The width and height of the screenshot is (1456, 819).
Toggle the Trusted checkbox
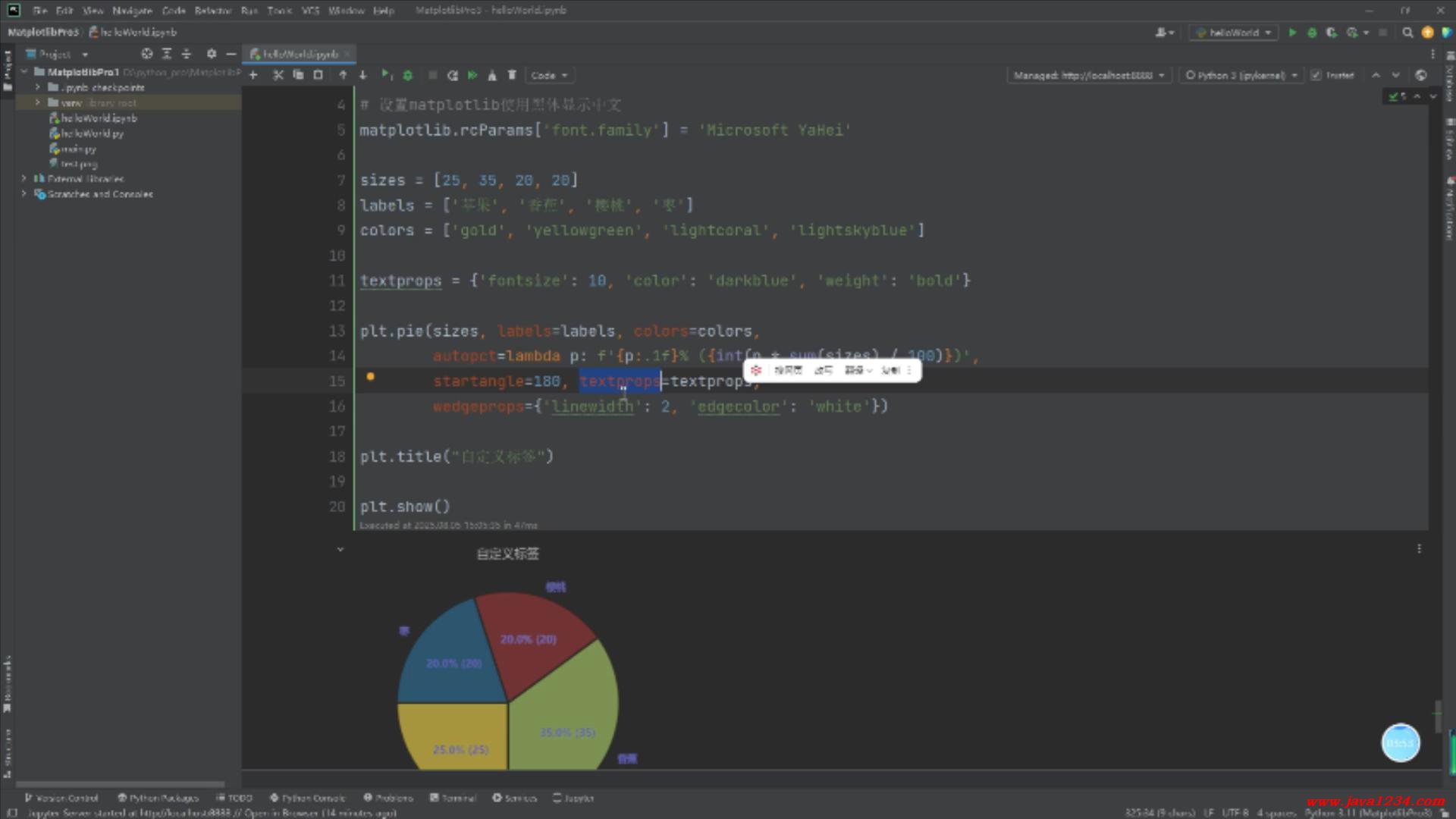coord(1316,75)
